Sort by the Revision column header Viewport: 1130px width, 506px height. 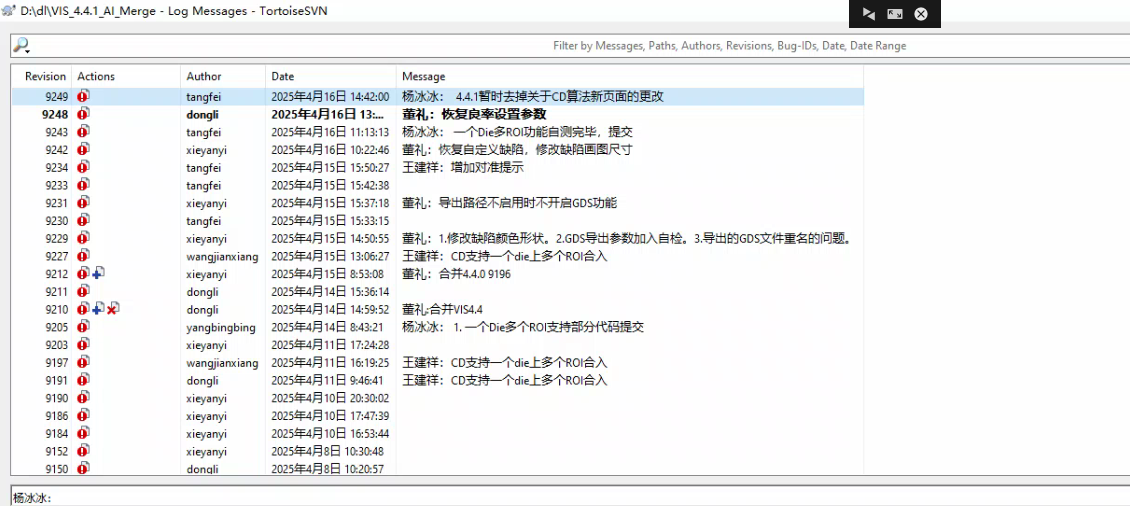(x=45, y=76)
